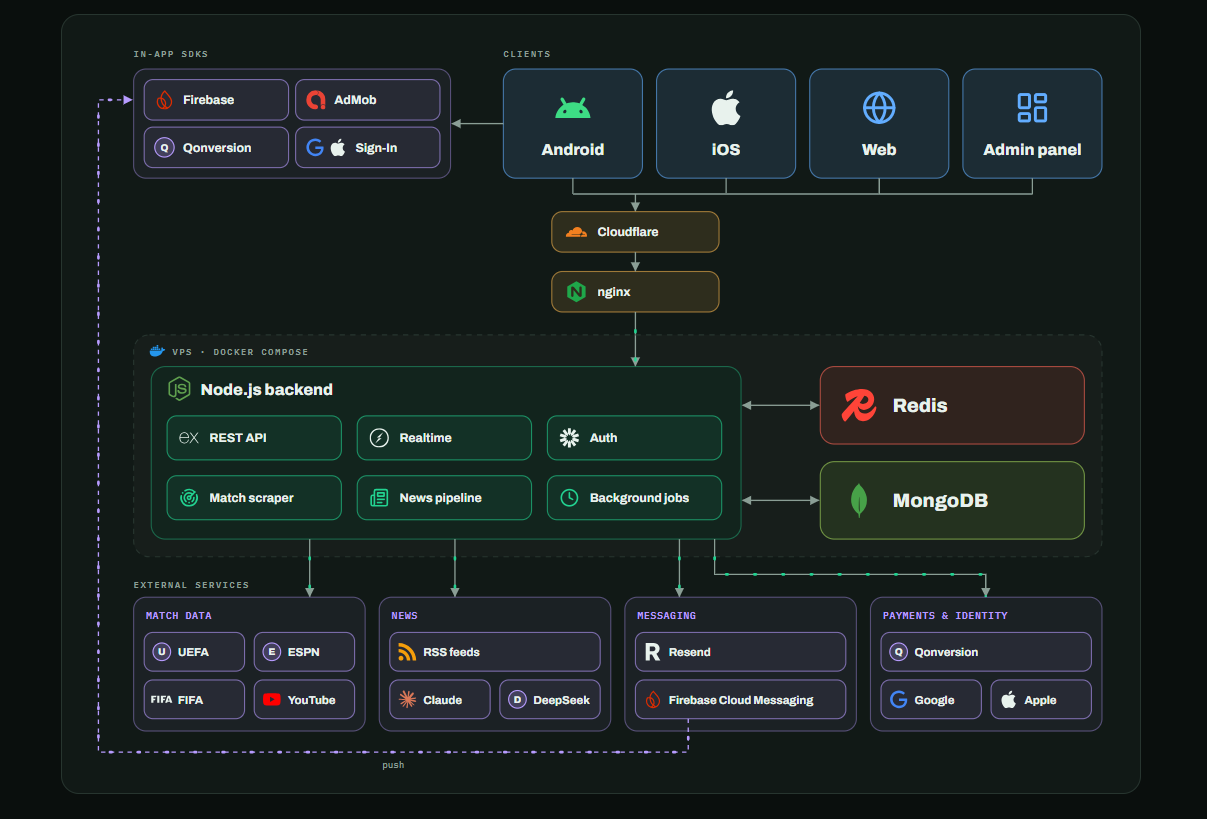Screen dimensions: 1207x819
Task: Click the small FIFA logo mark
Action: coord(161,700)
